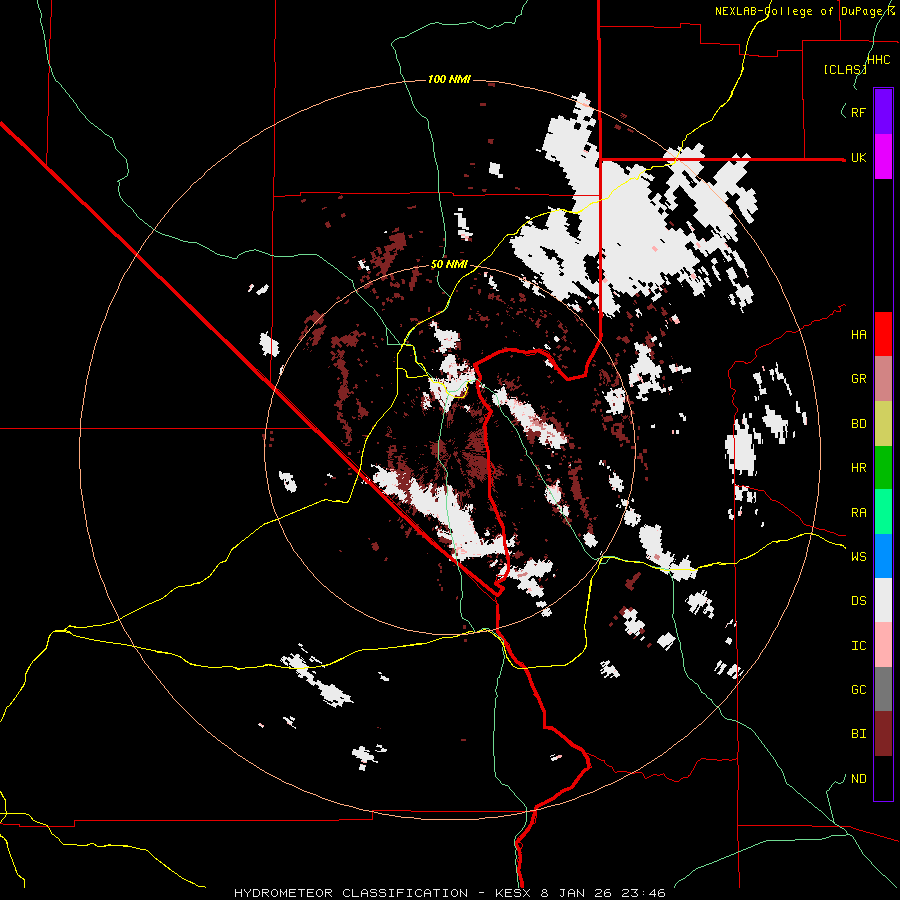900x900 pixels.
Task: Pick the white DS legend swatch
Action: point(883,600)
